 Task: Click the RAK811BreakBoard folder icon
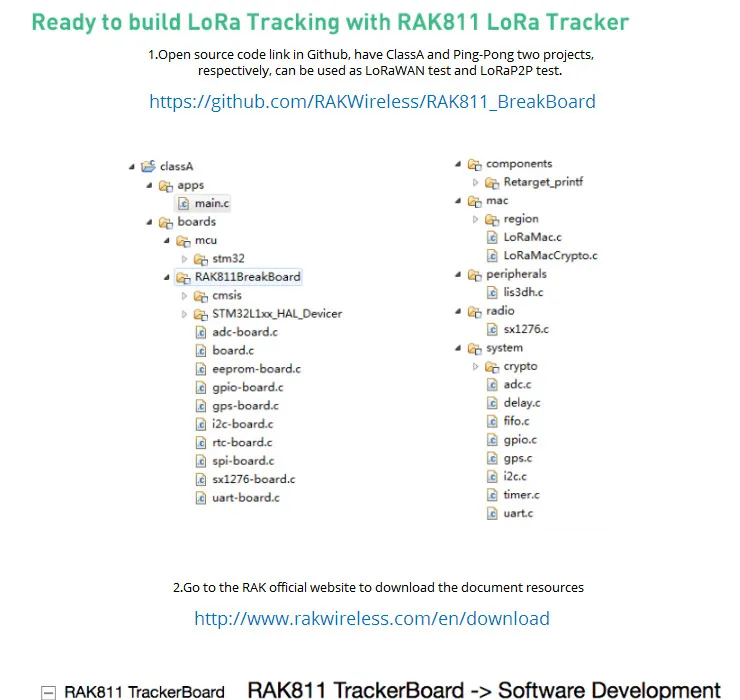click(x=183, y=278)
